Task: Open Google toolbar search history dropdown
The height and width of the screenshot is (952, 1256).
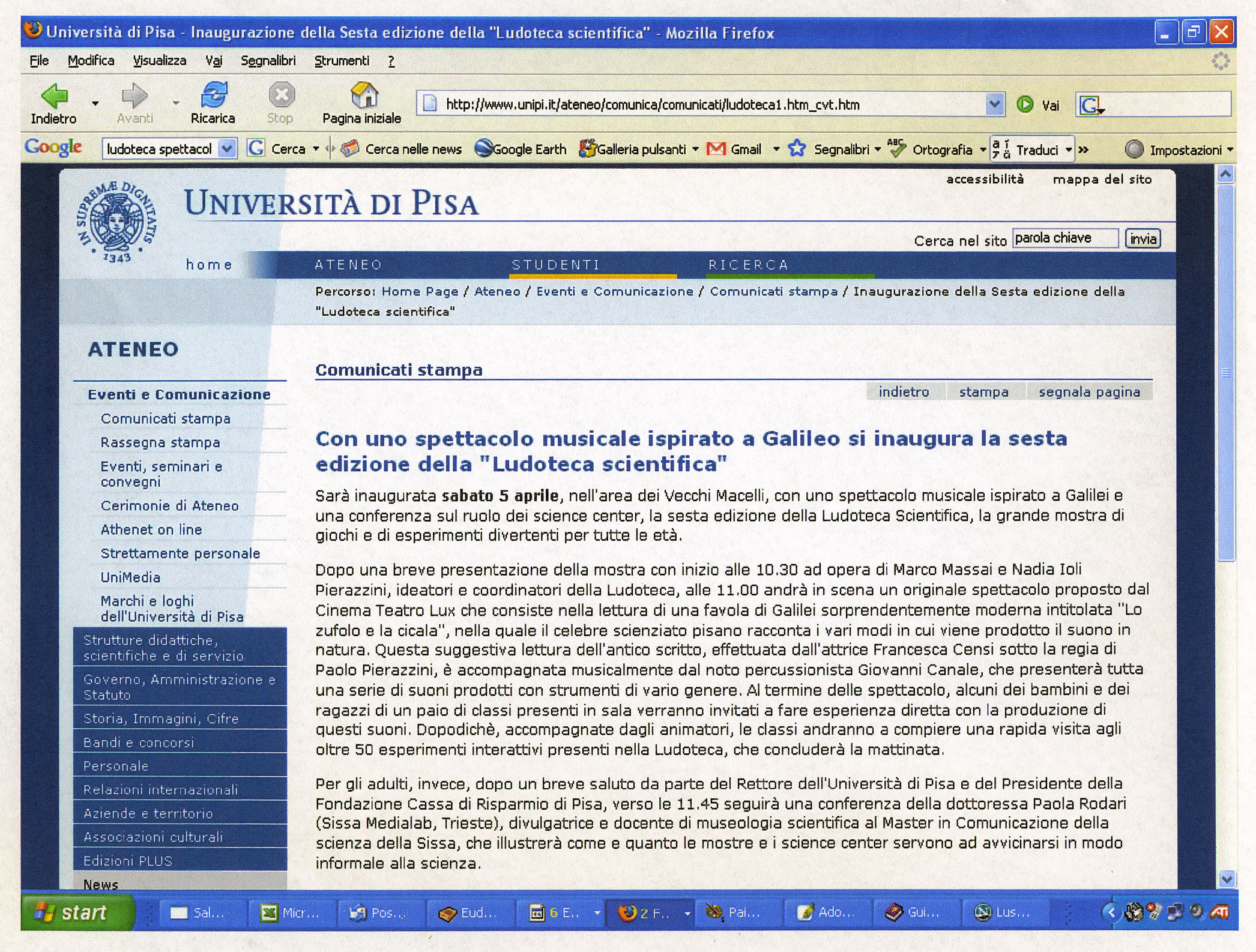Action: pyautogui.click(x=227, y=148)
